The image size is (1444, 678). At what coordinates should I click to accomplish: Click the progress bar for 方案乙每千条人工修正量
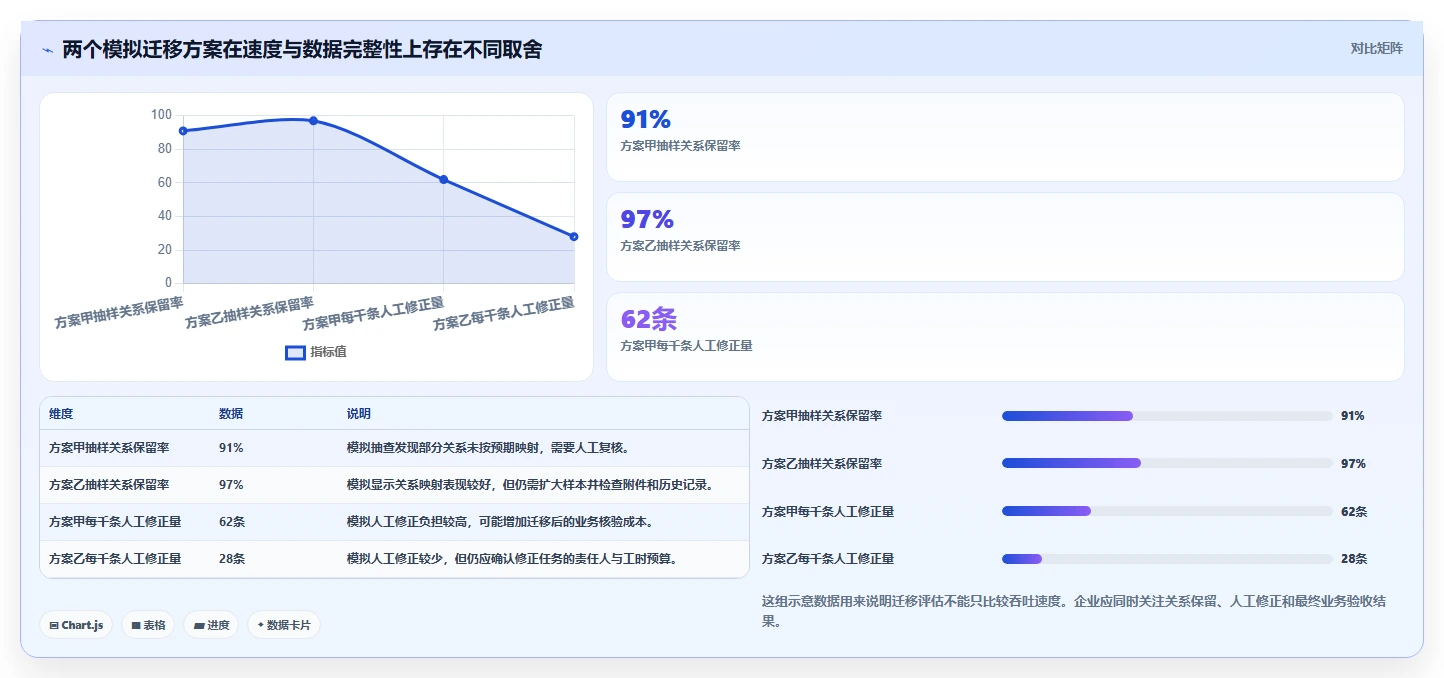tap(1167, 559)
